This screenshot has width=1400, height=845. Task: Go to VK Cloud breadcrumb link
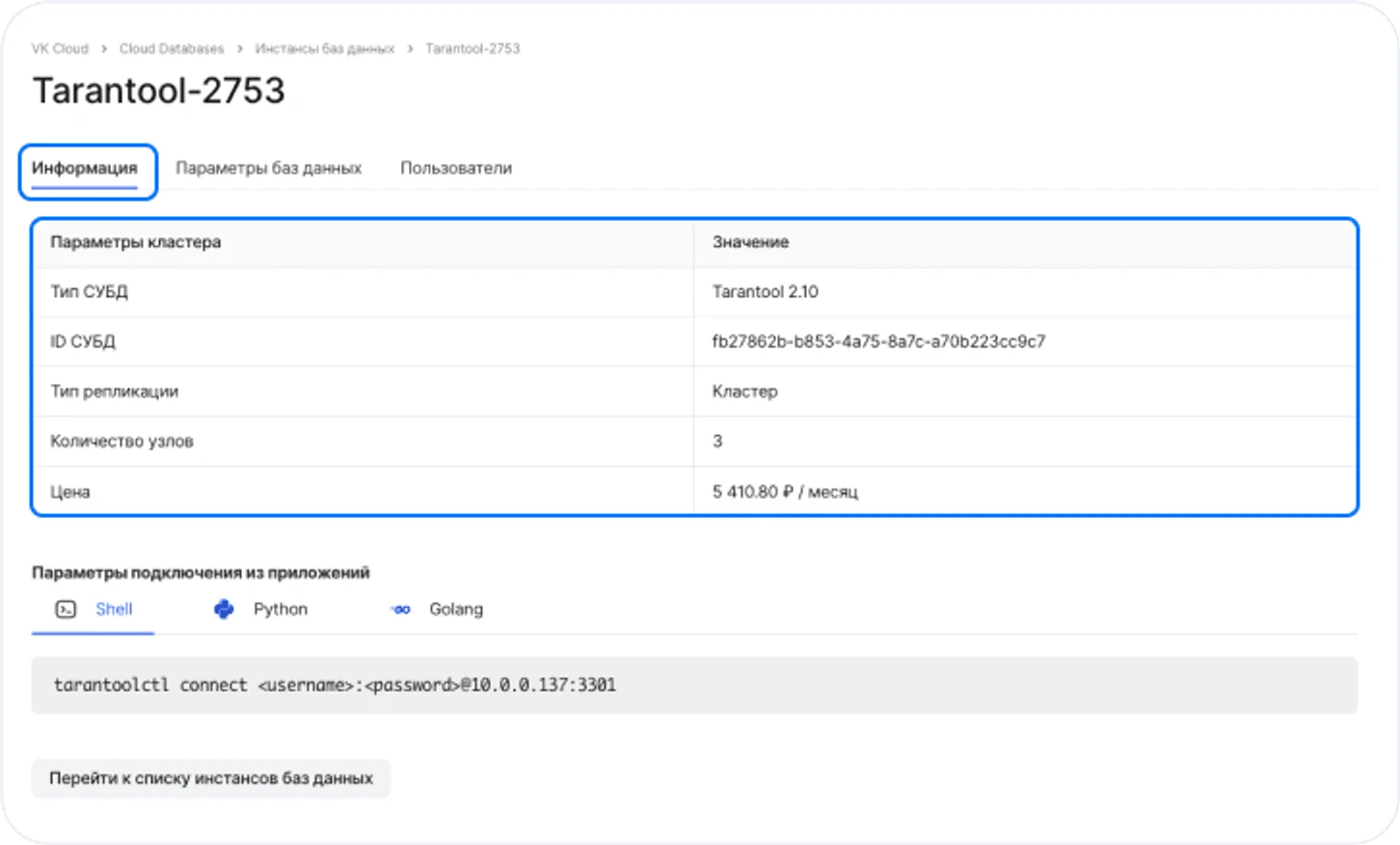tap(60, 49)
